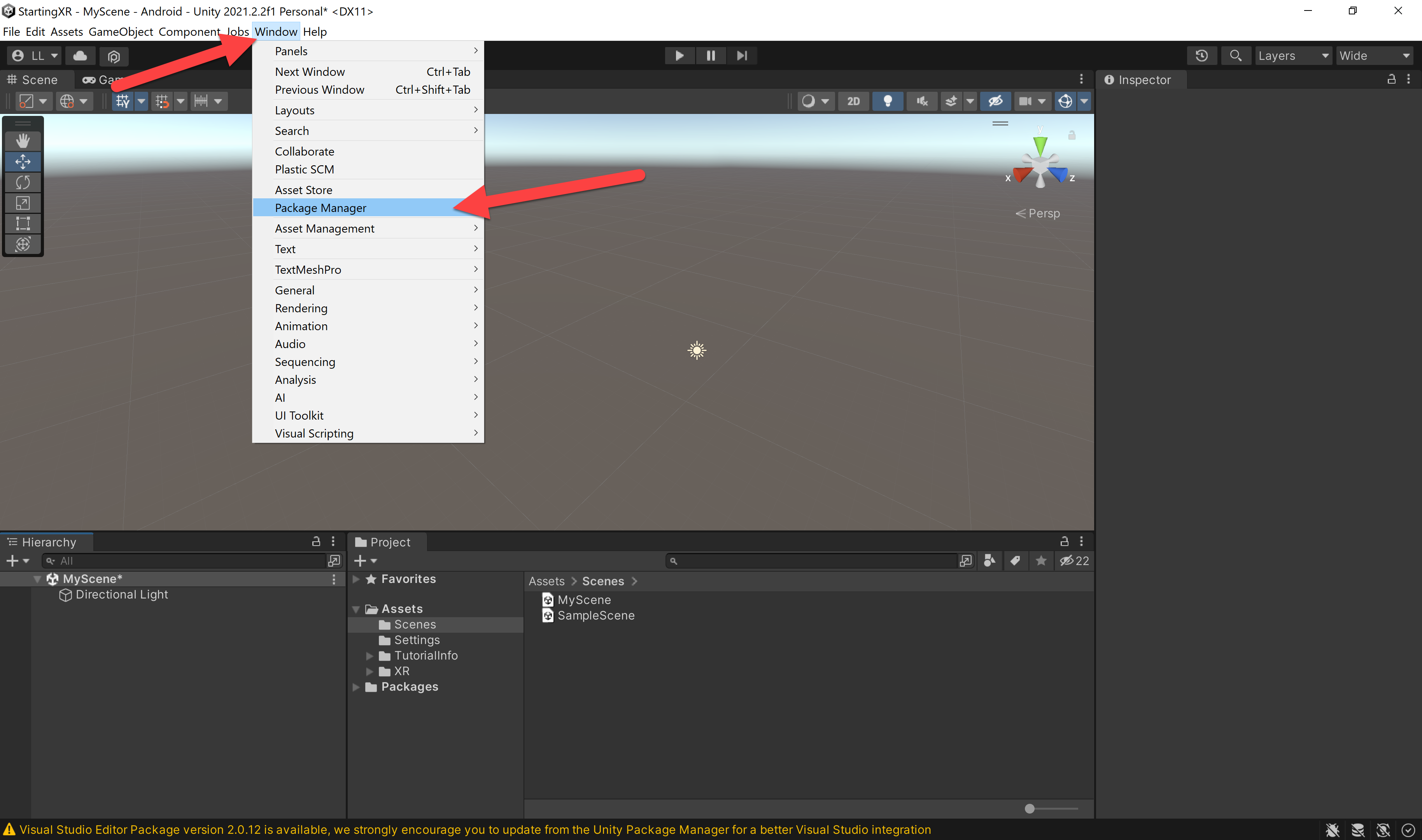Click the Hierarchy search field
Viewport: 1422px width, 840px height.
pyautogui.click(x=184, y=561)
